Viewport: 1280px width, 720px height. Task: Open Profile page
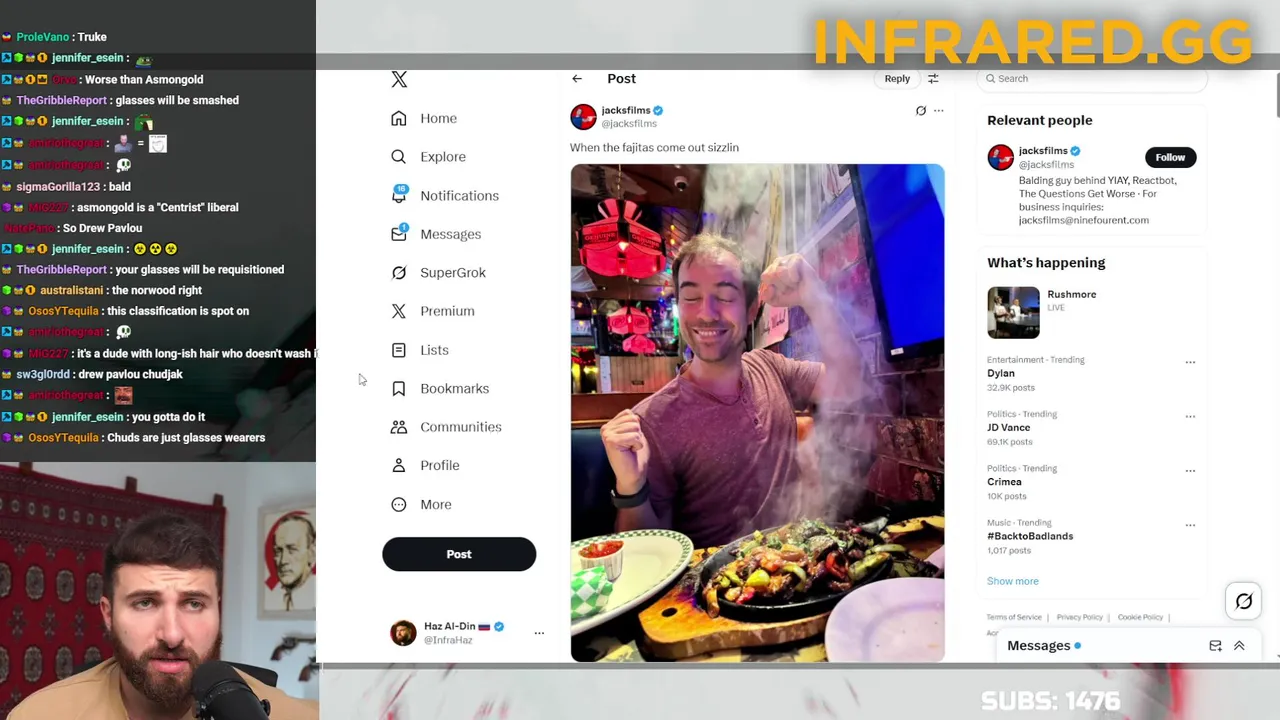tap(440, 465)
